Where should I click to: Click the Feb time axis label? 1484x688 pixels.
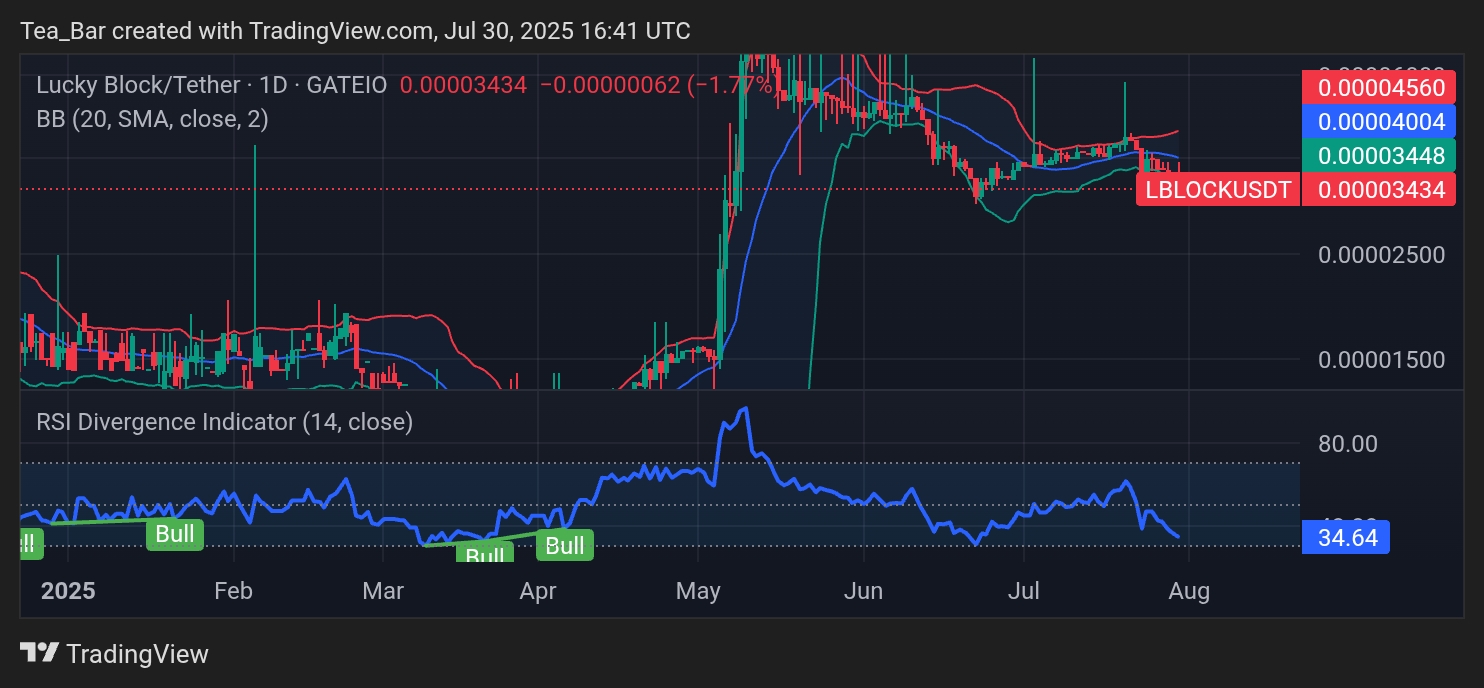(233, 591)
